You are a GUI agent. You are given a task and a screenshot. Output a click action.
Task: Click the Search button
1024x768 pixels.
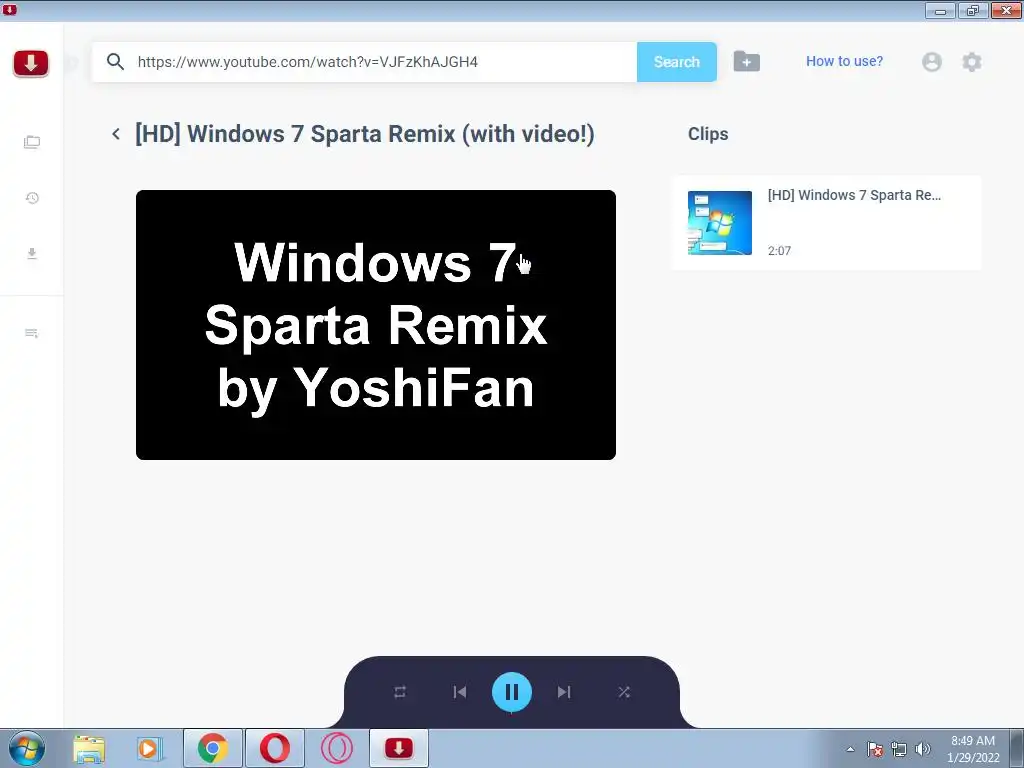click(677, 62)
